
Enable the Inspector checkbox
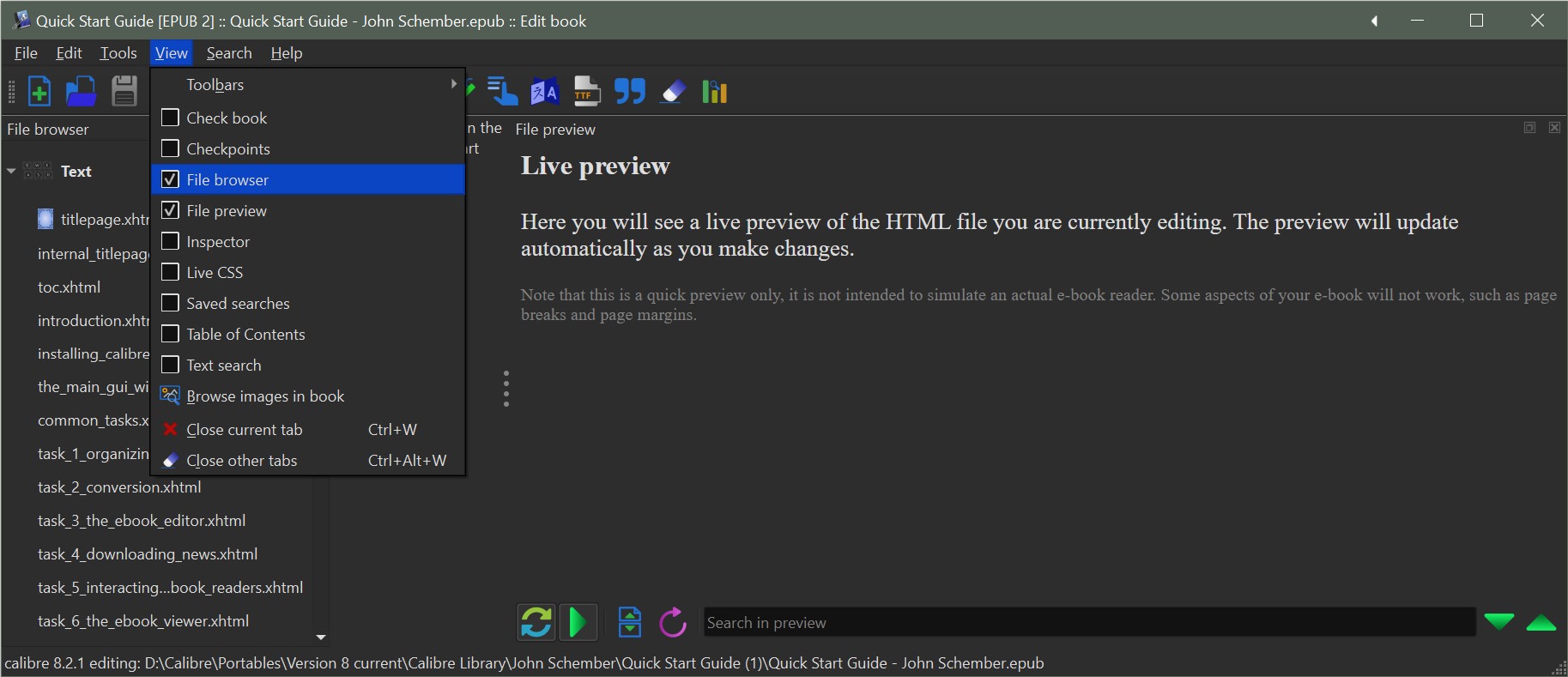[170, 241]
